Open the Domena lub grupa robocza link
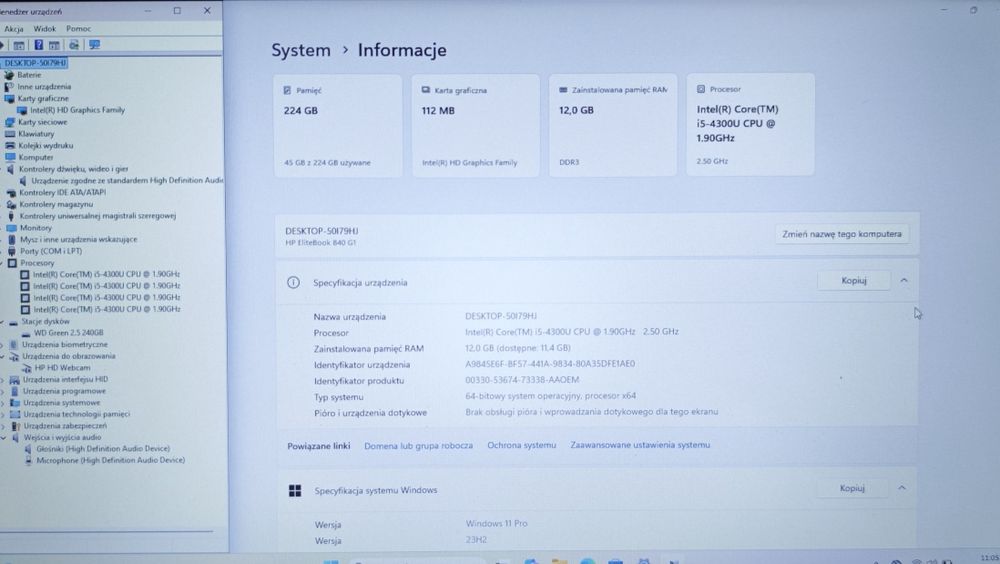The width and height of the screenshot is (1000, 564). [418, 446]
